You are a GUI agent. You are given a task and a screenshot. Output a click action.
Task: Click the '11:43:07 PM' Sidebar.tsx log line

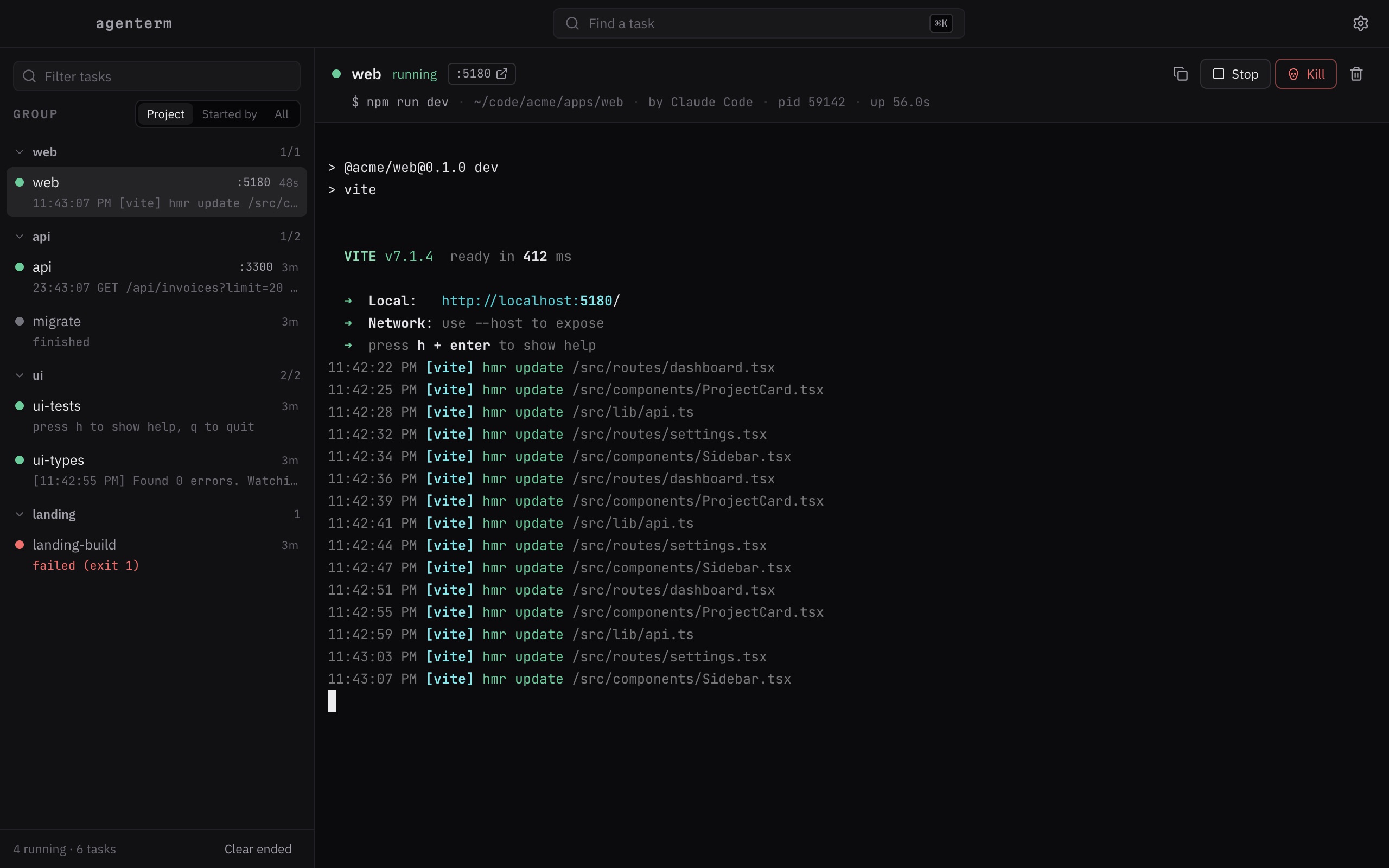(559, 679)
